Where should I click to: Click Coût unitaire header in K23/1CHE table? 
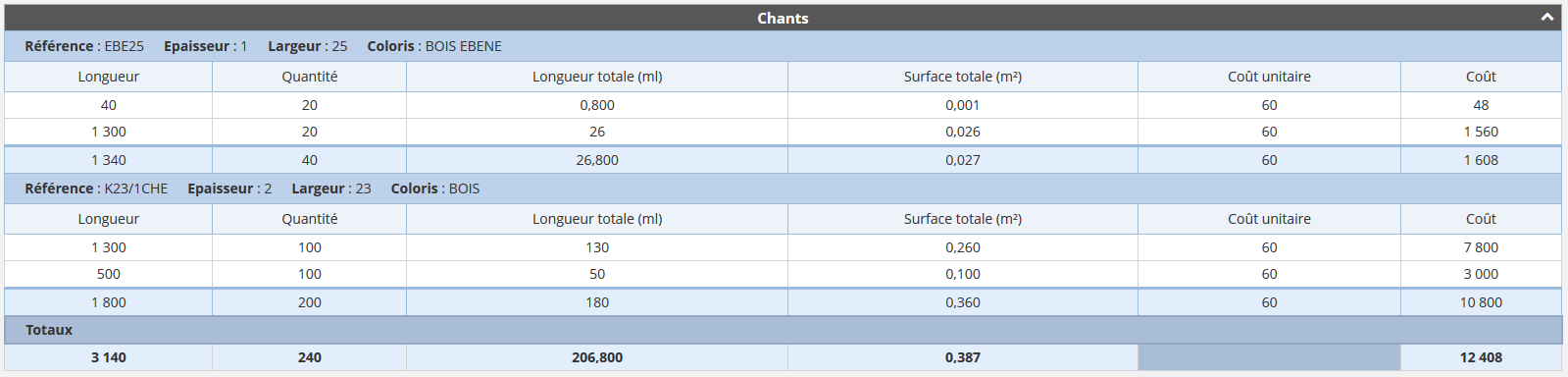tap(1269, 219)
